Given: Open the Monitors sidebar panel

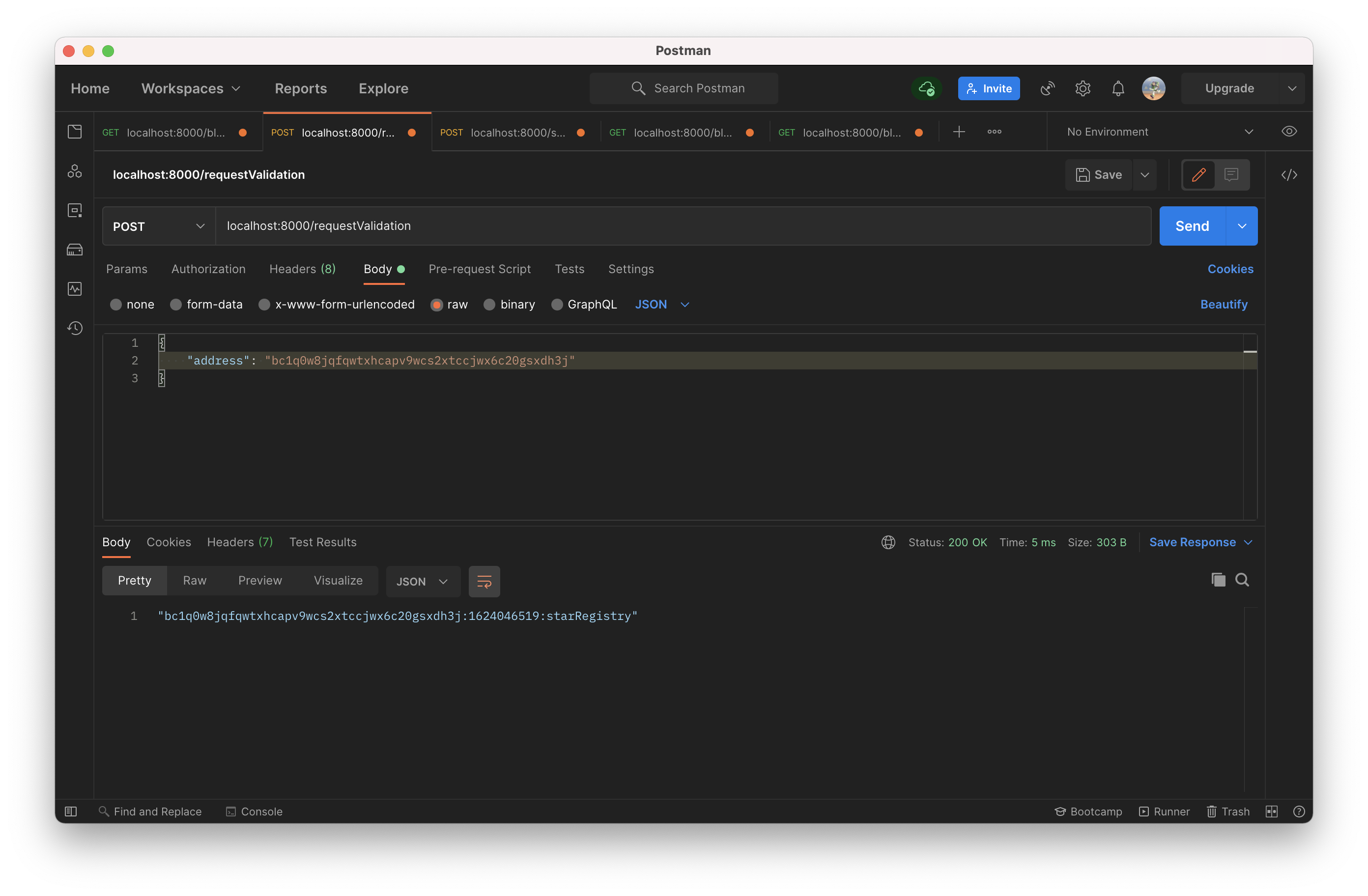Looking at the screenshot, I should (75, 288).
